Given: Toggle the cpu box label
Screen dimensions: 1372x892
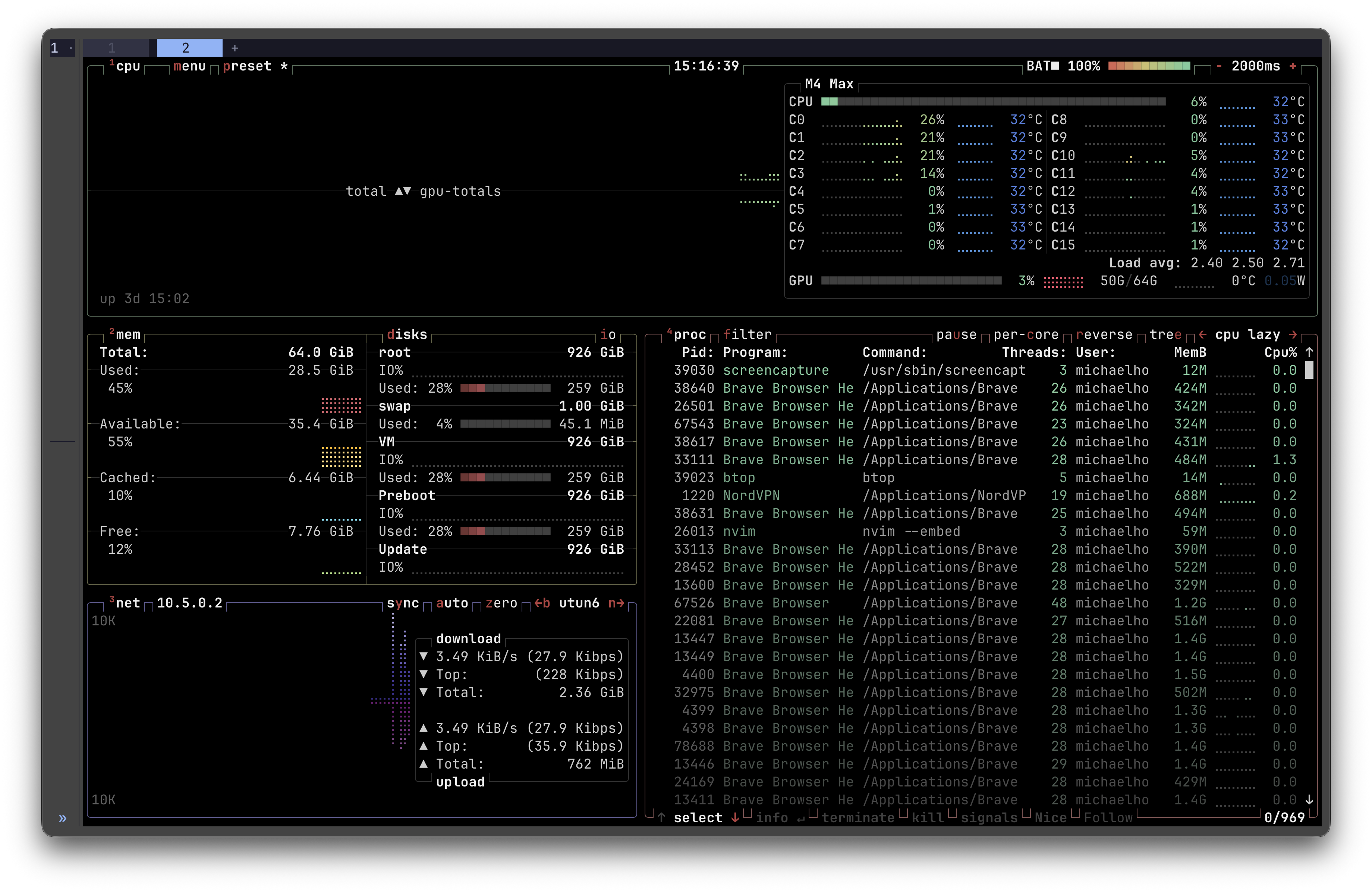Looking at the screenshot, I should coord(125,66).
